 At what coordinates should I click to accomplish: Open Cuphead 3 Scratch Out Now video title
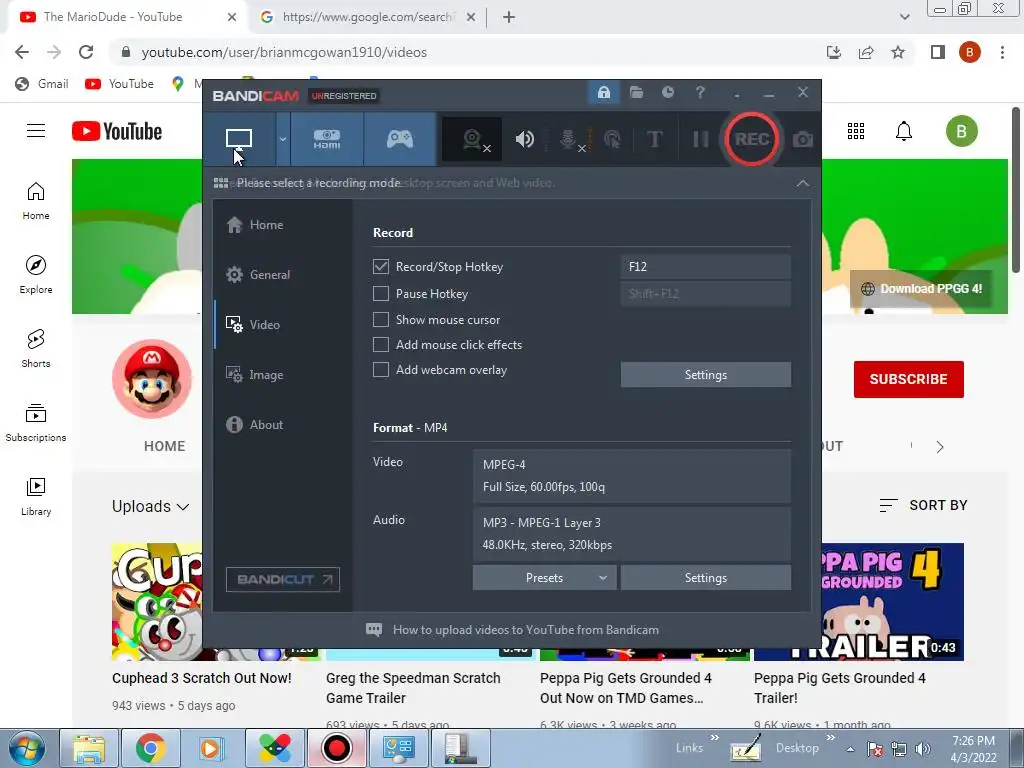(x=202, y=678)
